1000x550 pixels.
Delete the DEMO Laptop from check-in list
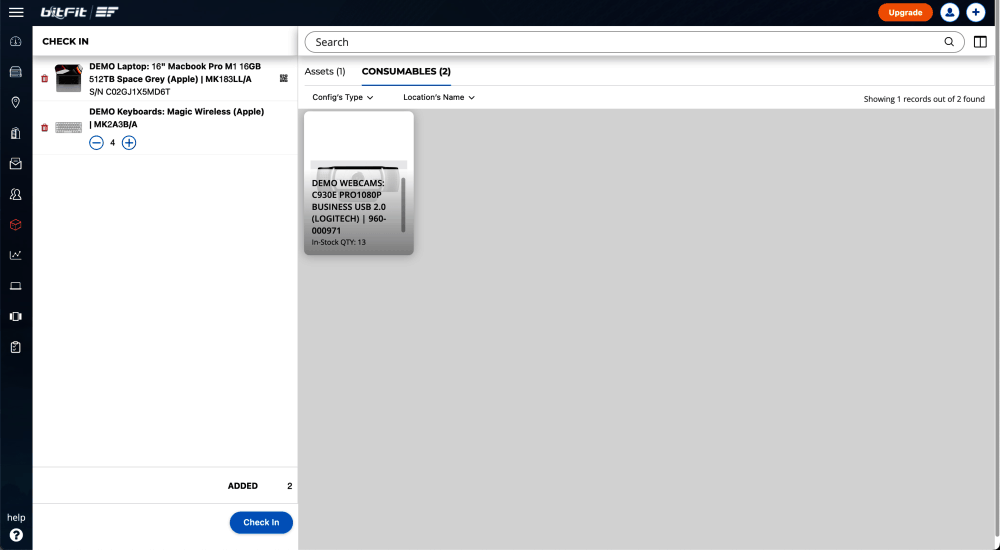44,78
